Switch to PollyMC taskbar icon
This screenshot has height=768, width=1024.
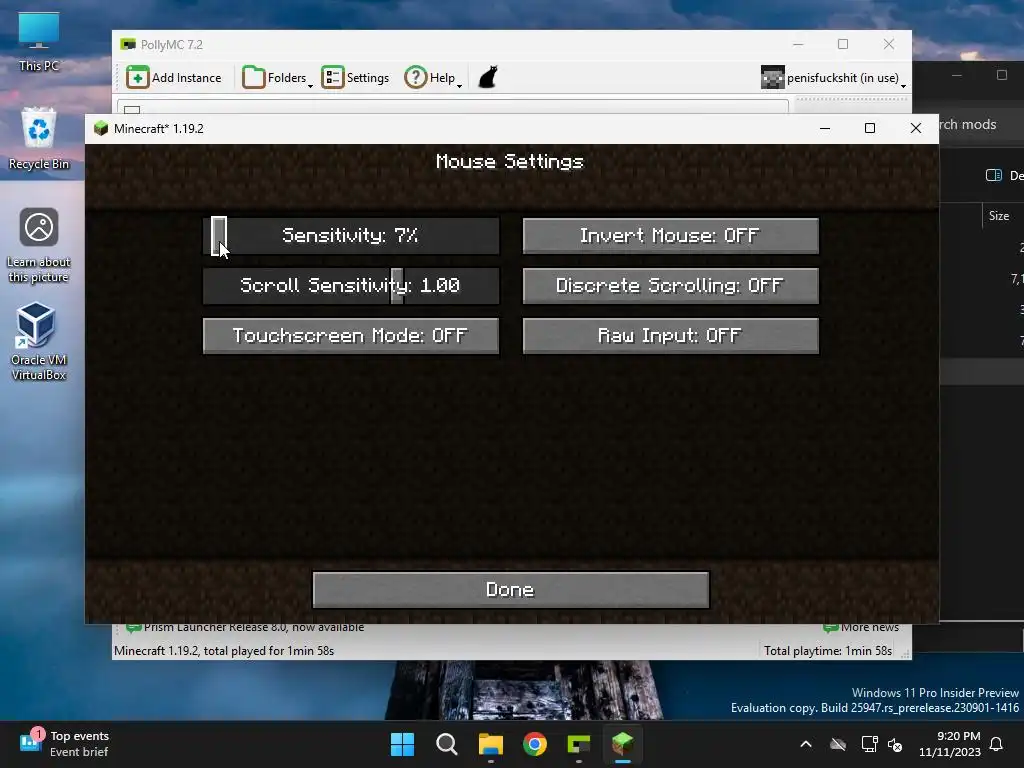[579, 744]
